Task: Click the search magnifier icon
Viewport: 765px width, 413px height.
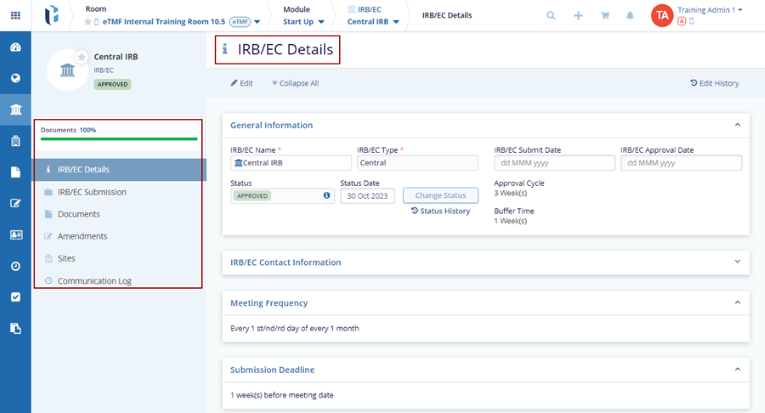Action: click(x=551, y=16)
